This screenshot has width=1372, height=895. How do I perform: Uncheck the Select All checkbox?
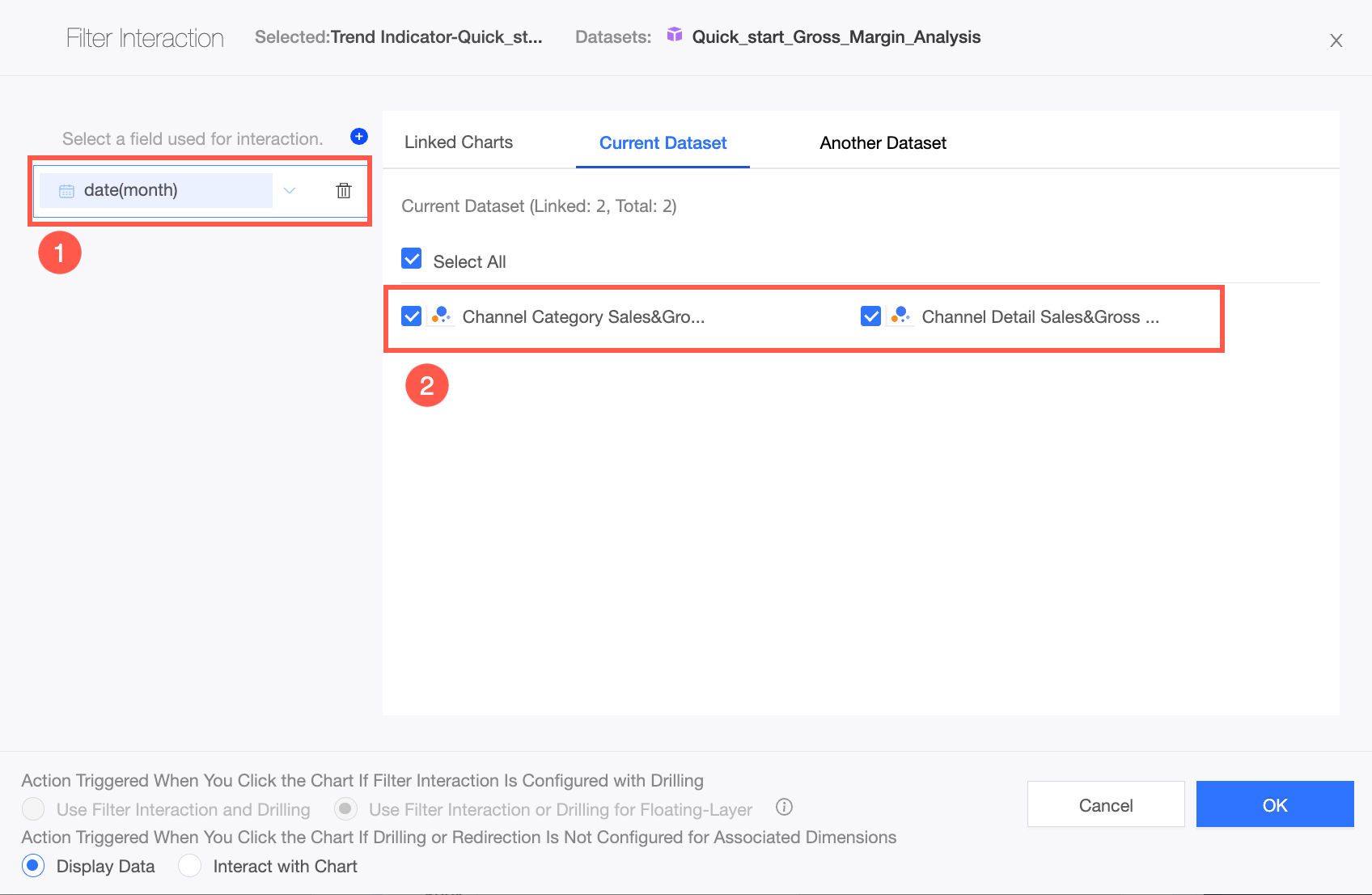412,259
